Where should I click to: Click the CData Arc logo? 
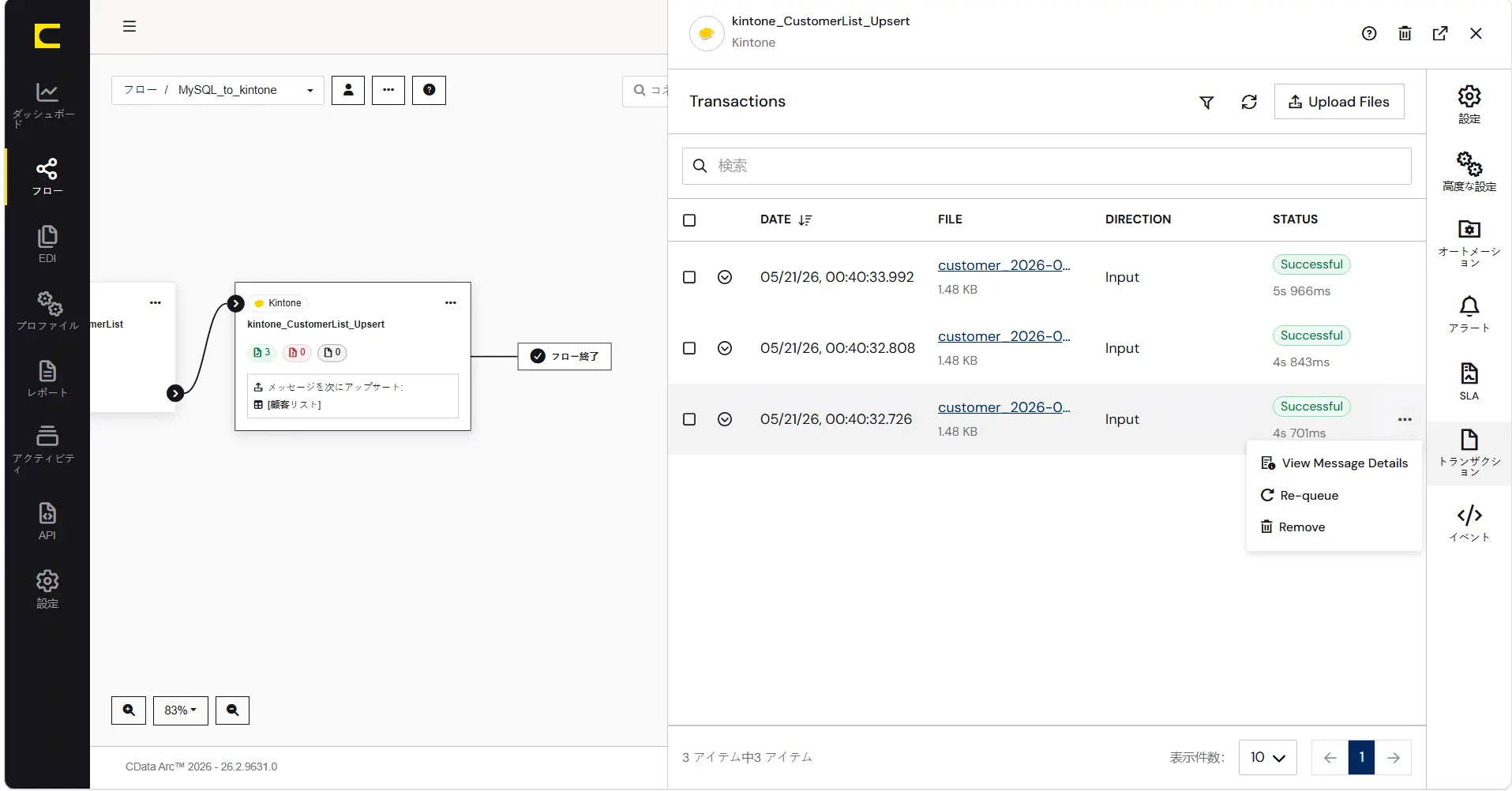[47, 36]
